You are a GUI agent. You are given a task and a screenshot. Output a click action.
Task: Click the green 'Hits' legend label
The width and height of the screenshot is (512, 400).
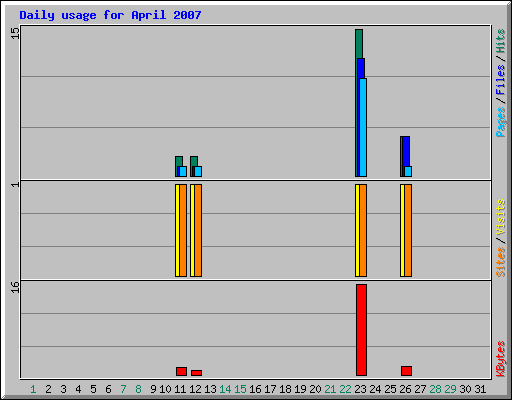pos(500,41)
